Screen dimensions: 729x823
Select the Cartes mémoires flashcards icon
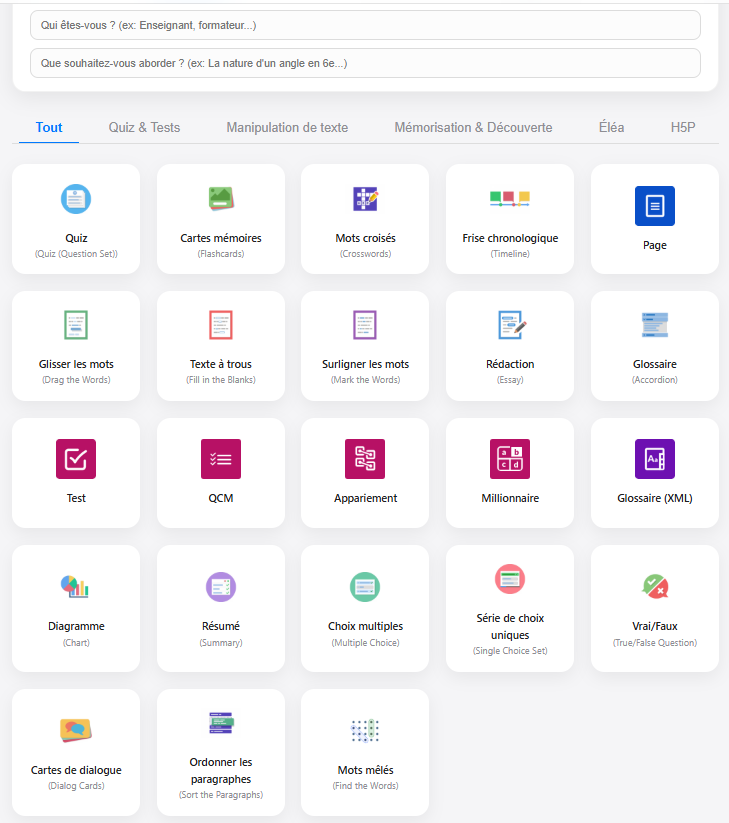tap(220, 199)
